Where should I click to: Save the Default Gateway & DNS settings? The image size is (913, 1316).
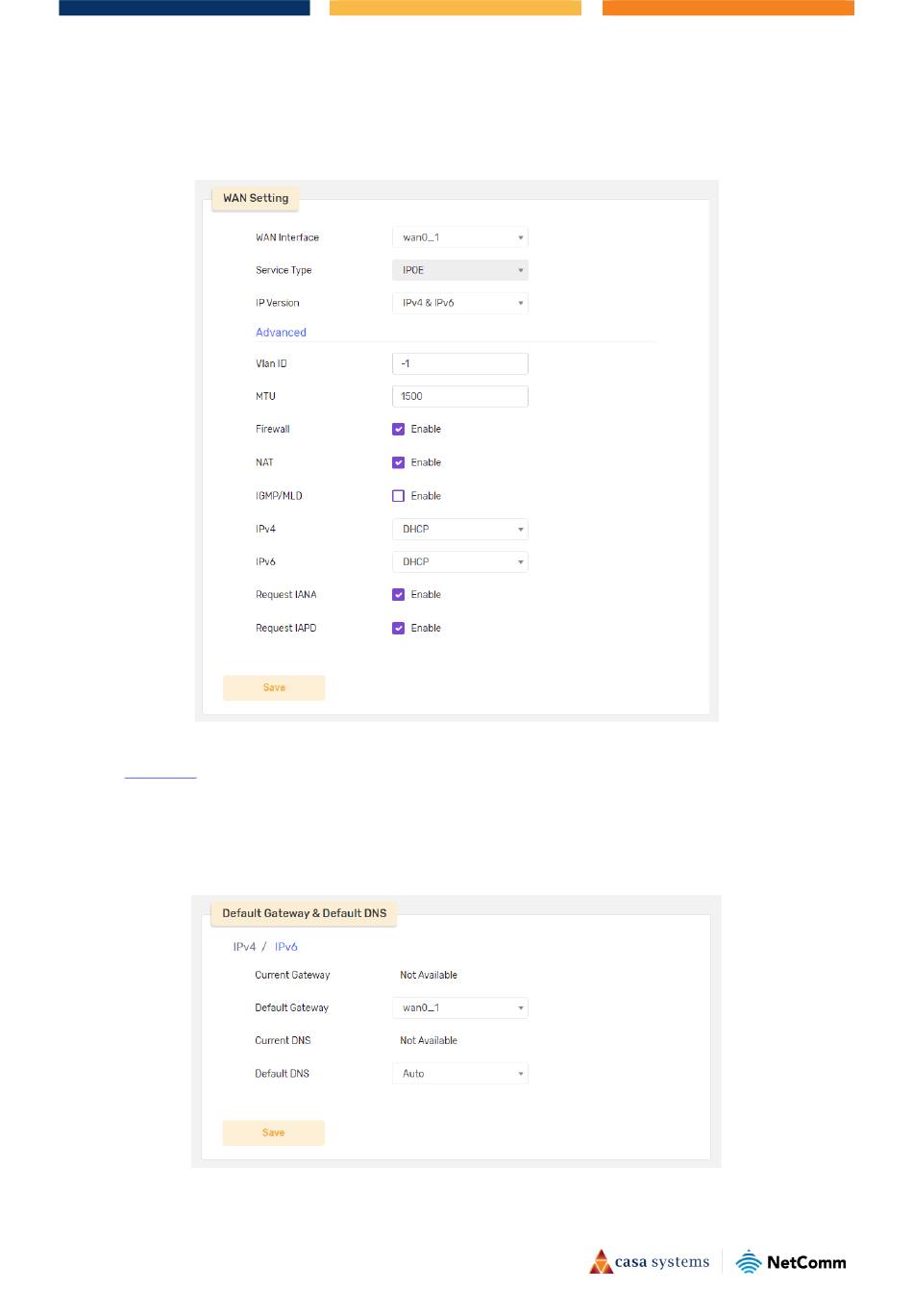tap(274, 1132)
